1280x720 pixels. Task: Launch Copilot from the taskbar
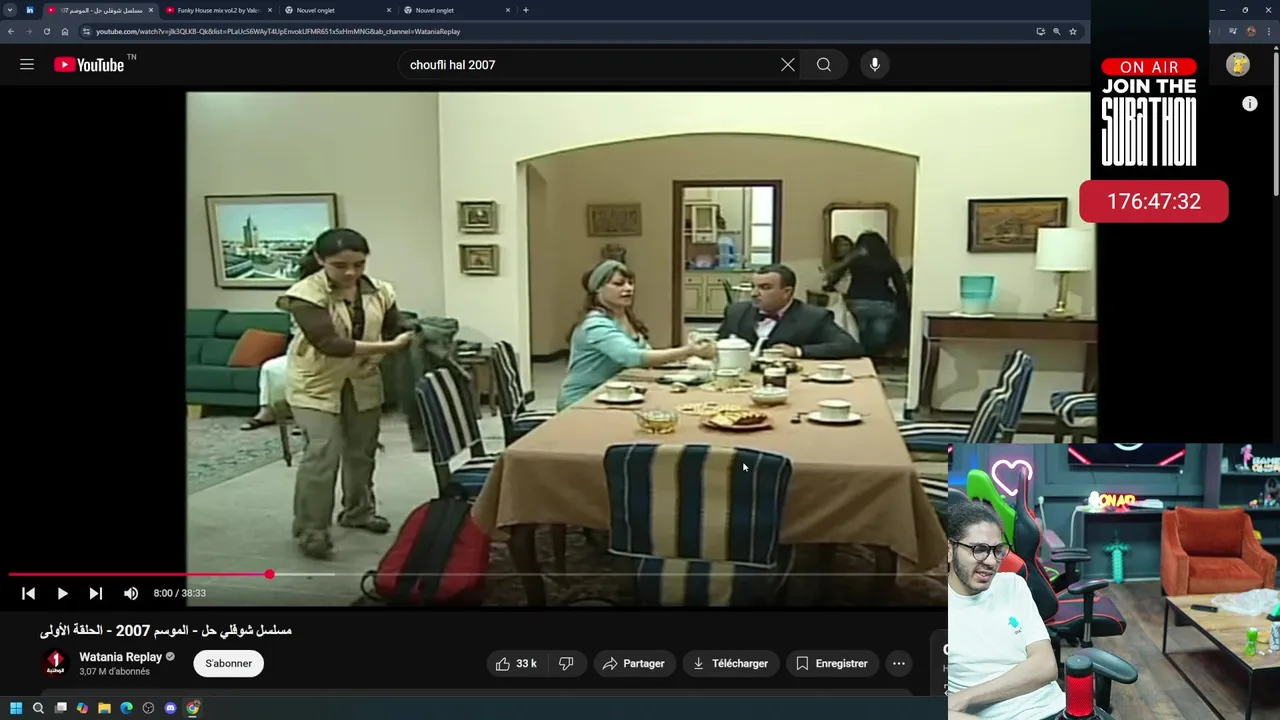82,708
